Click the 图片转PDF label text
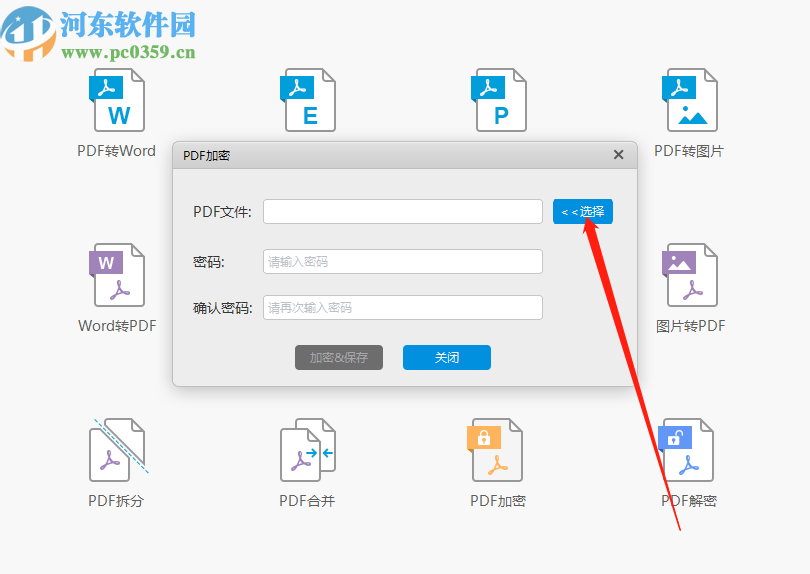 tap(691, 326)
